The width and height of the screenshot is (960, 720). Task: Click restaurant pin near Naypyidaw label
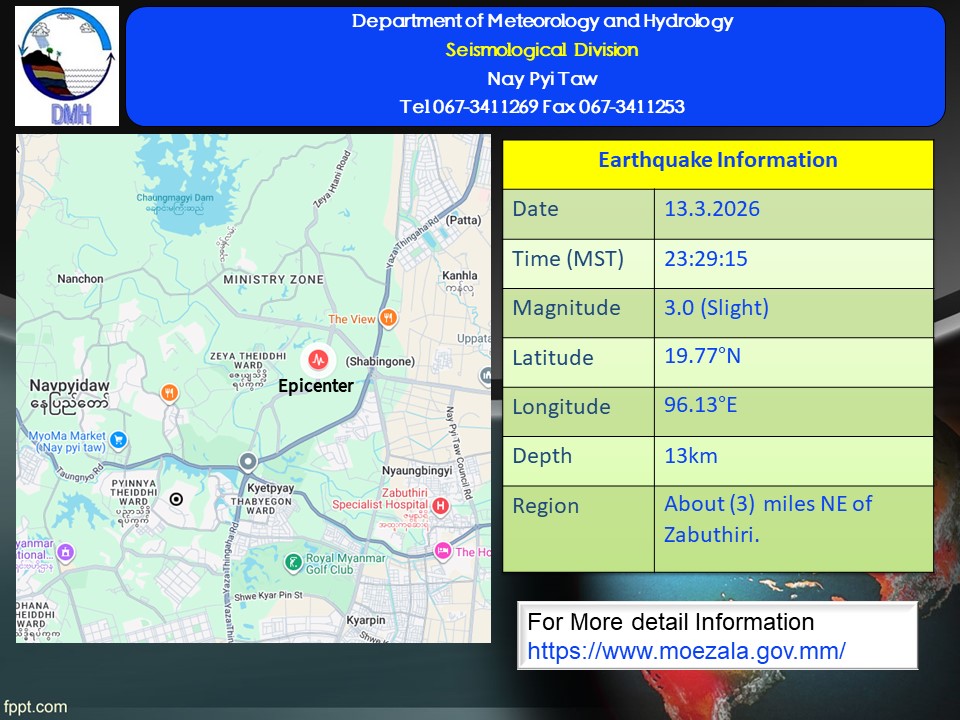[170, 393]
